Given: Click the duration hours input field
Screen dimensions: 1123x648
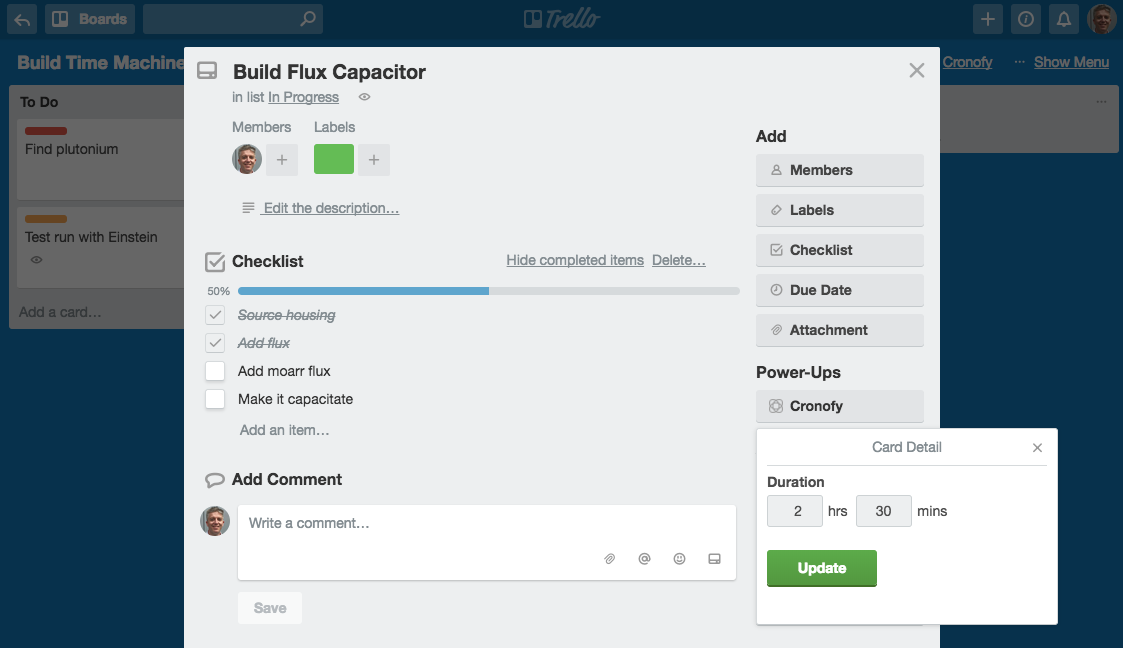Looking at the screenshot, I should coord(795,511).
